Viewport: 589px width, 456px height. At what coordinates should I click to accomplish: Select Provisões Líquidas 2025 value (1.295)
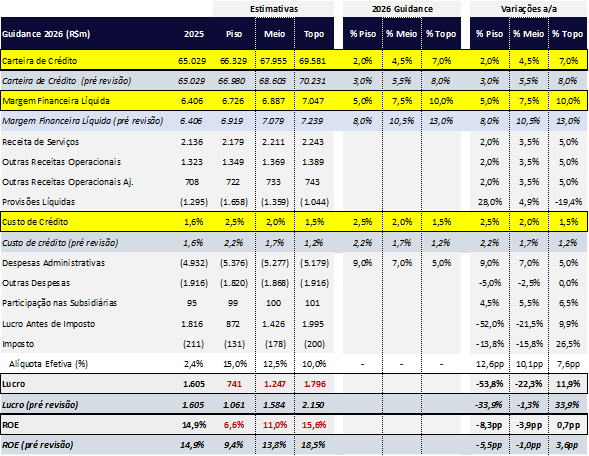[193, 202]
